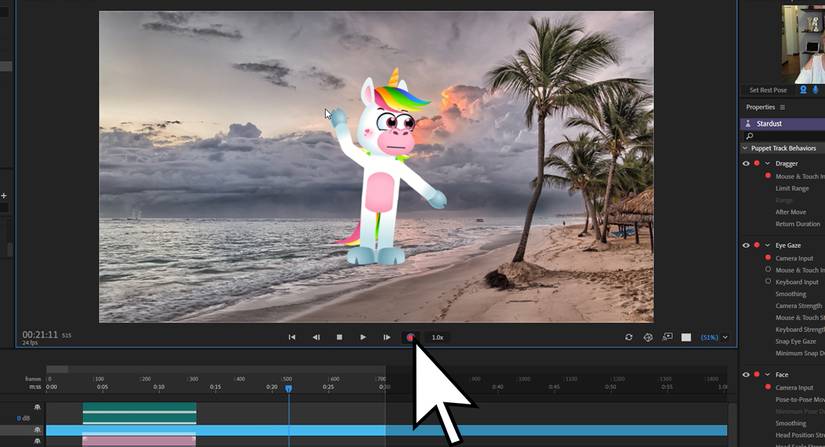Click the timeline zoom scrollbar handle
Viewport: 825px width, 447px height.
(x=57, y=369)
